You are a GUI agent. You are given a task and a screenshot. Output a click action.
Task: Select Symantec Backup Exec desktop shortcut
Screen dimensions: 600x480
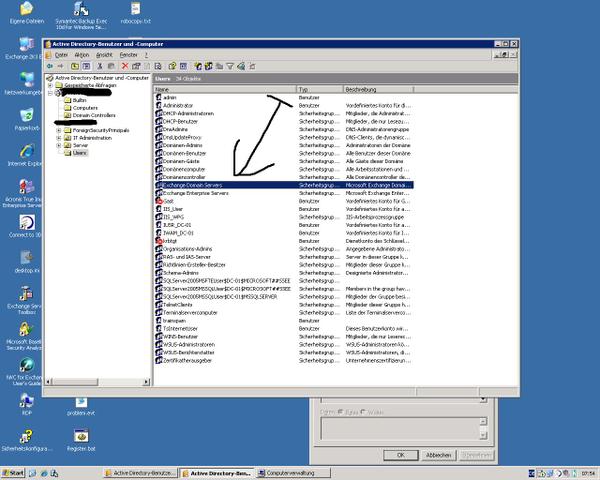tap(81, 15)
